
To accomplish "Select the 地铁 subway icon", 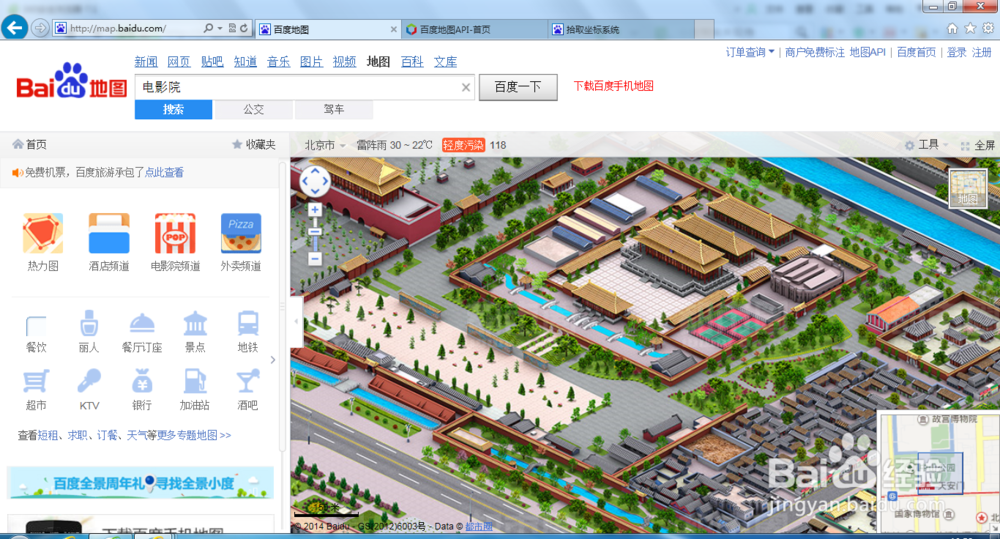I will tap(247, 323).
